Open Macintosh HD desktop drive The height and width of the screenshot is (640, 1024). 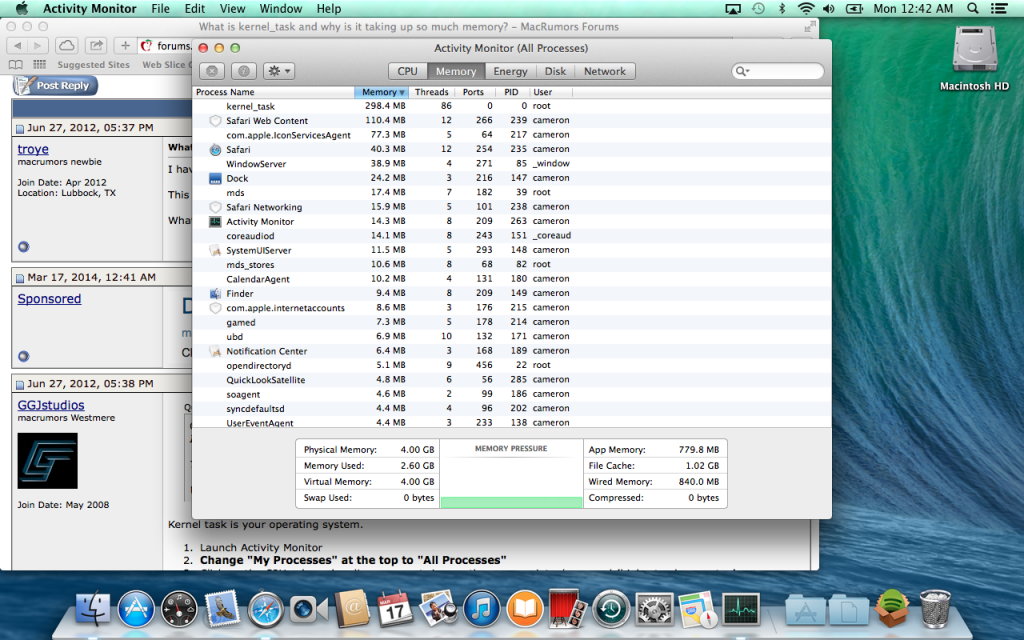pos(974,58)
